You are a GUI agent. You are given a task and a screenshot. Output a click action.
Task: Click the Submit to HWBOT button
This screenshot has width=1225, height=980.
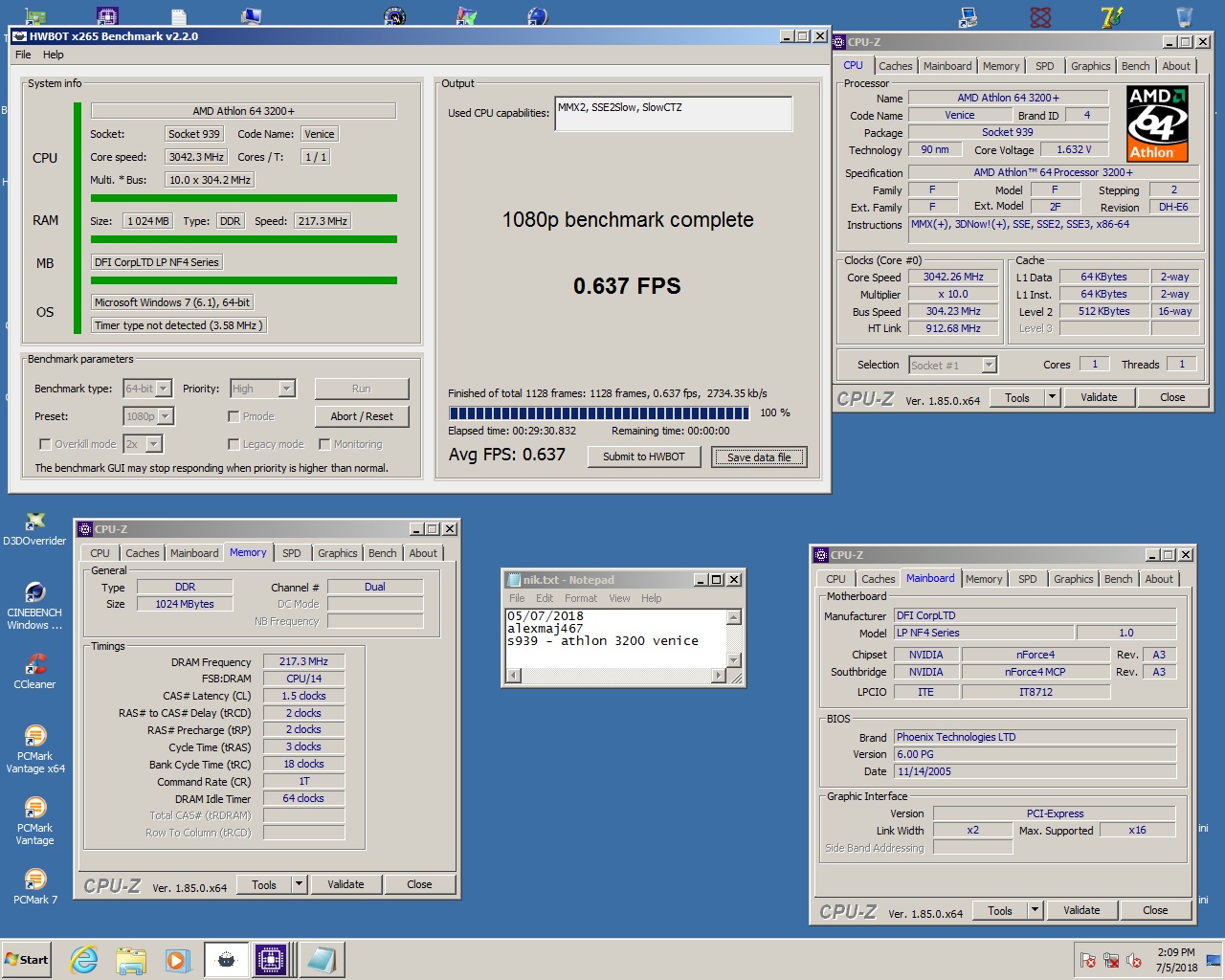644,457
